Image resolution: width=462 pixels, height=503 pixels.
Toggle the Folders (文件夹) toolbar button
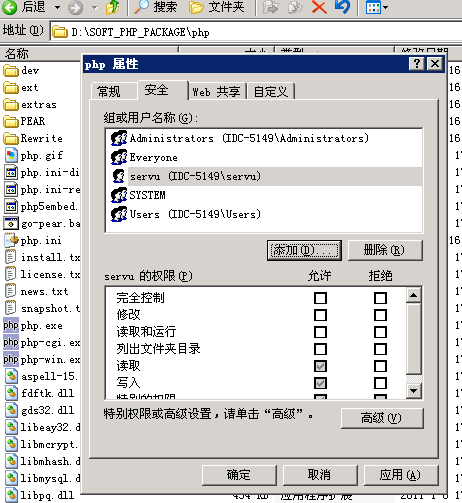pyautogui.click(x=216, y=7)
